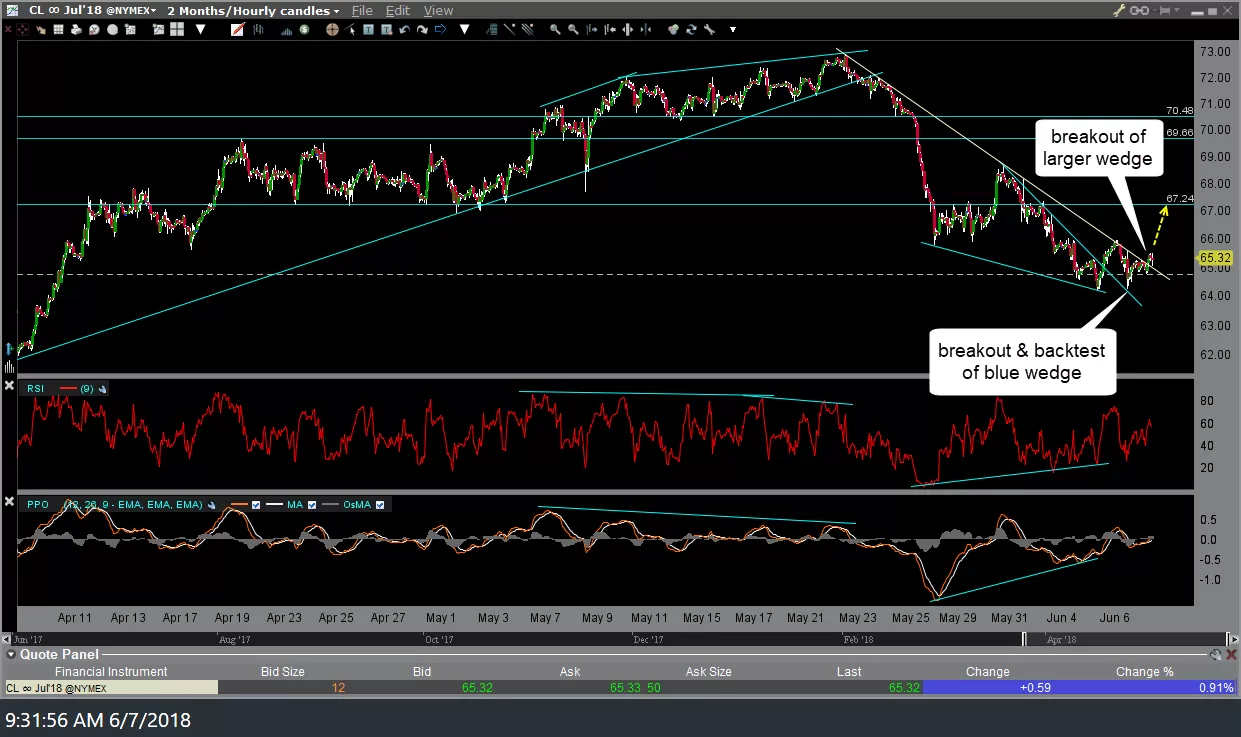Open the Edit menu
Screen dimensions: 1241x737
(x=398, y=10)
